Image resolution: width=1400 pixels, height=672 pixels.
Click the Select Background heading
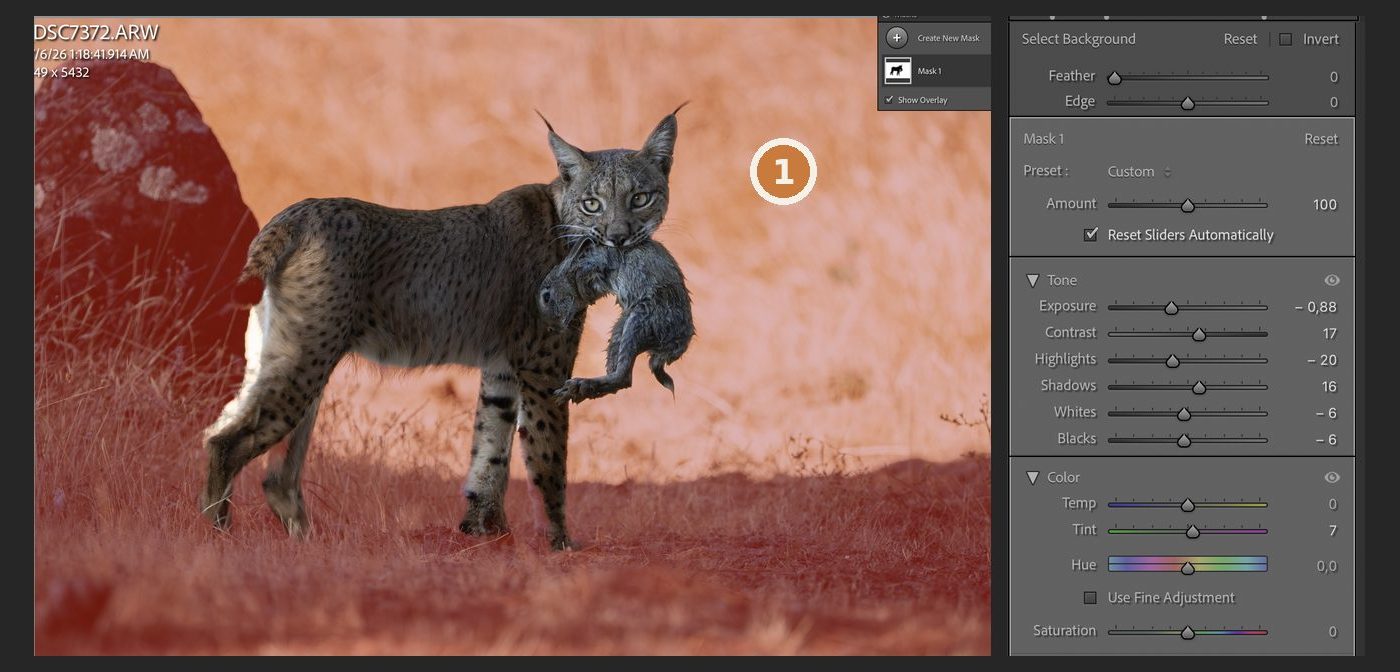tap(1078, 39)
